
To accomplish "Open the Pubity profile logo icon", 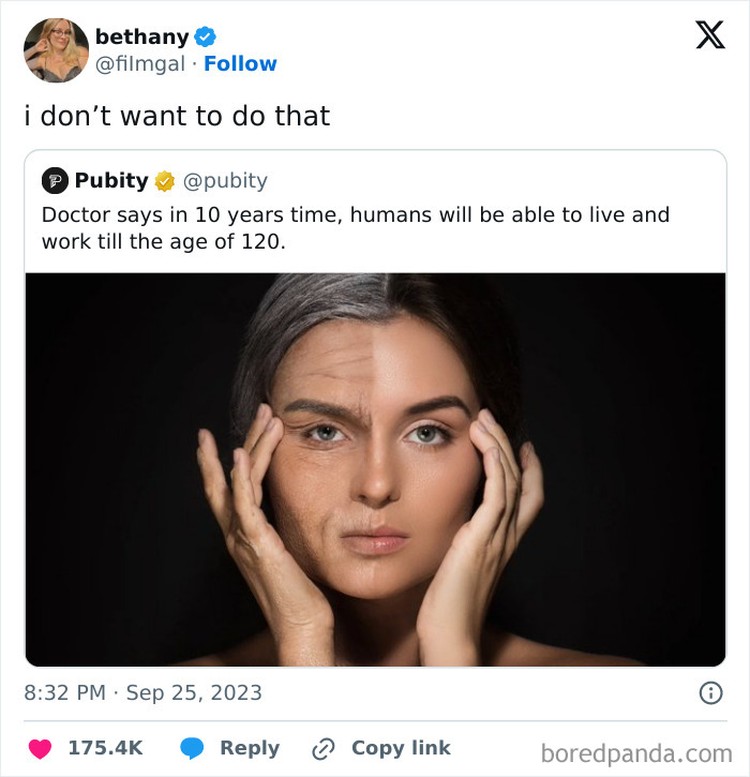I will (54, 180).
